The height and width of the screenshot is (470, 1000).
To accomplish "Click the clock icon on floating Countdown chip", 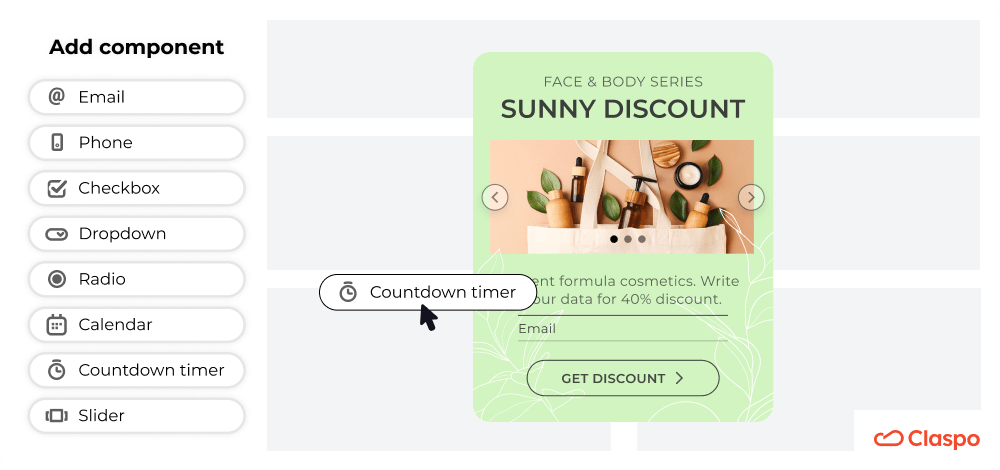I will click(348, 292).
